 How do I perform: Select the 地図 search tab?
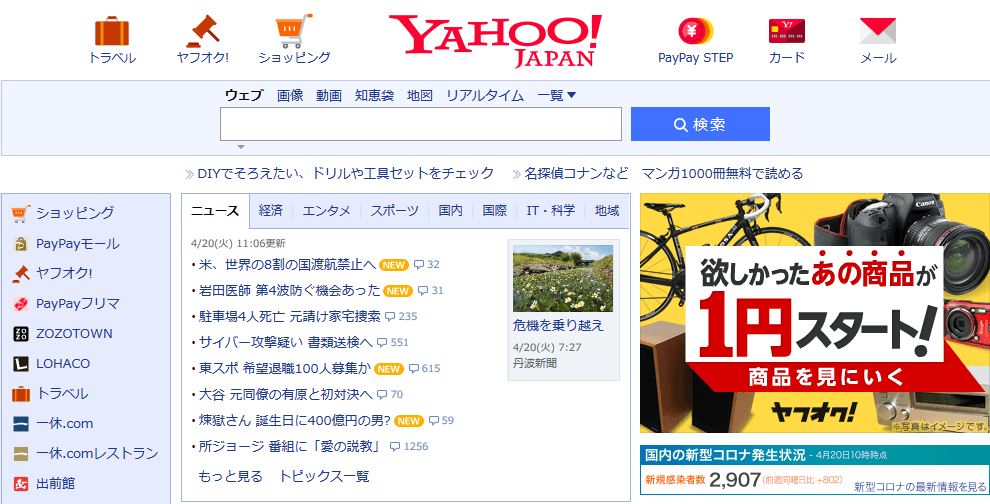pyautogui.click(x=420, y=95)
